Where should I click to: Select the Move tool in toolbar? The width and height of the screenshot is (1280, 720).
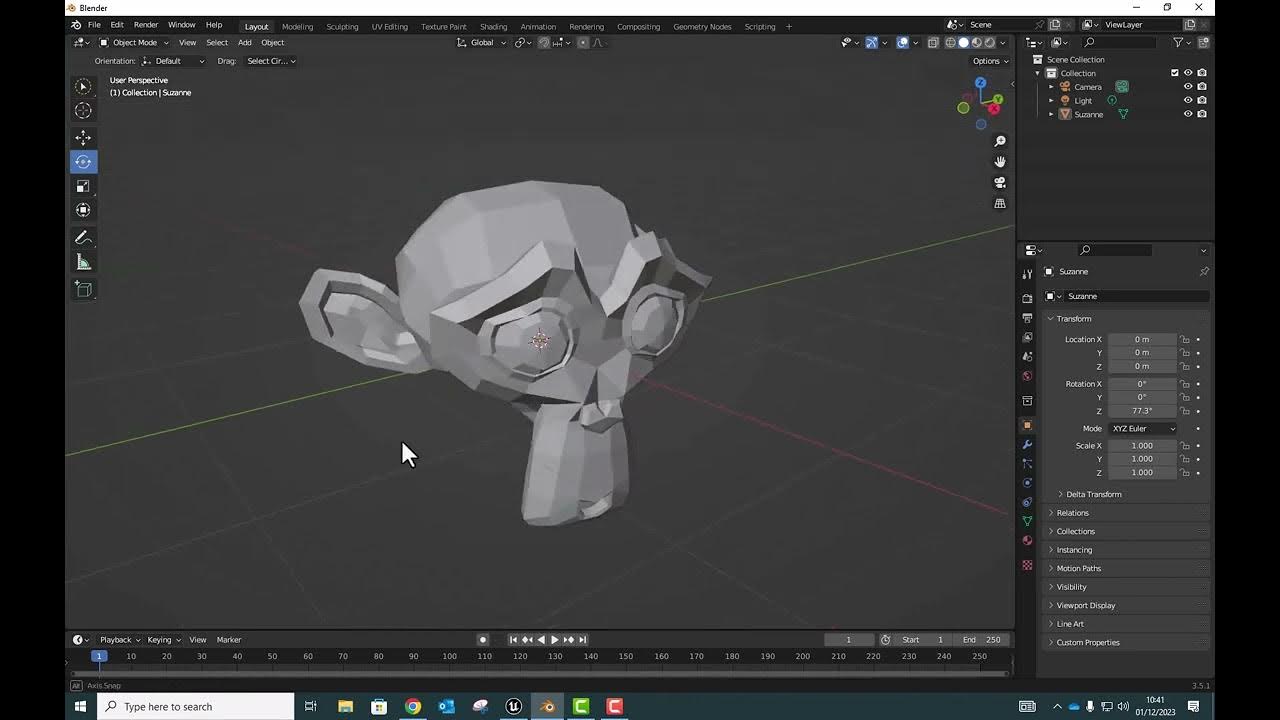pos(83,137)
